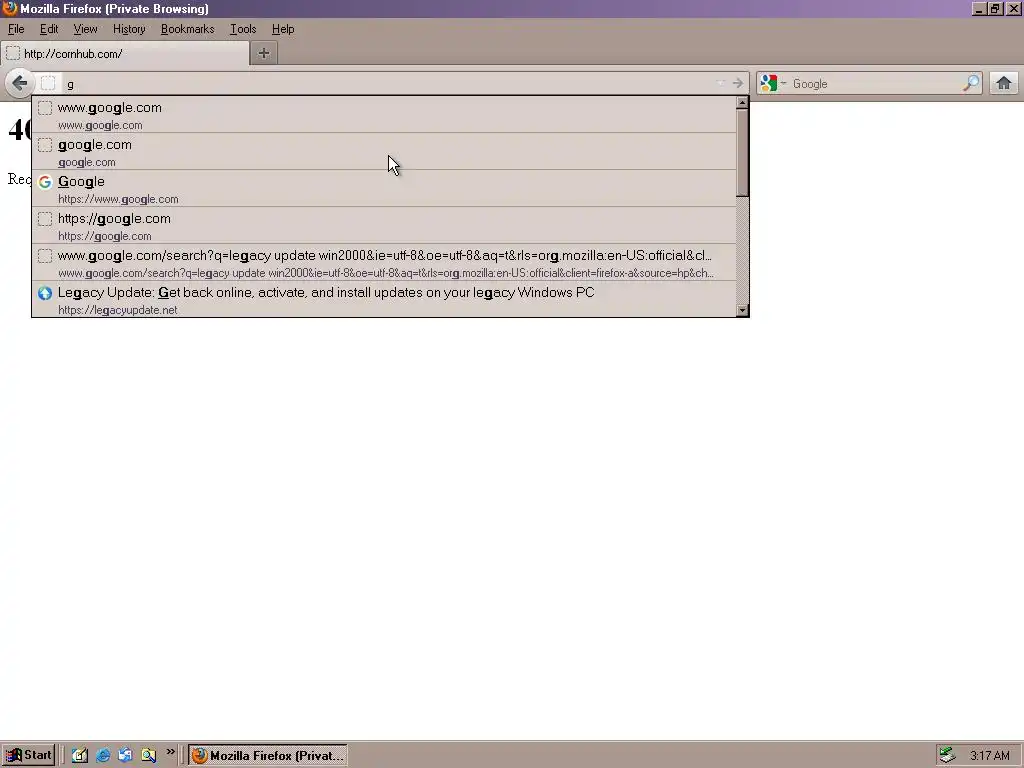1024x768 pixels.
Task: Open the Tools menu
Action: coord(243,29)
